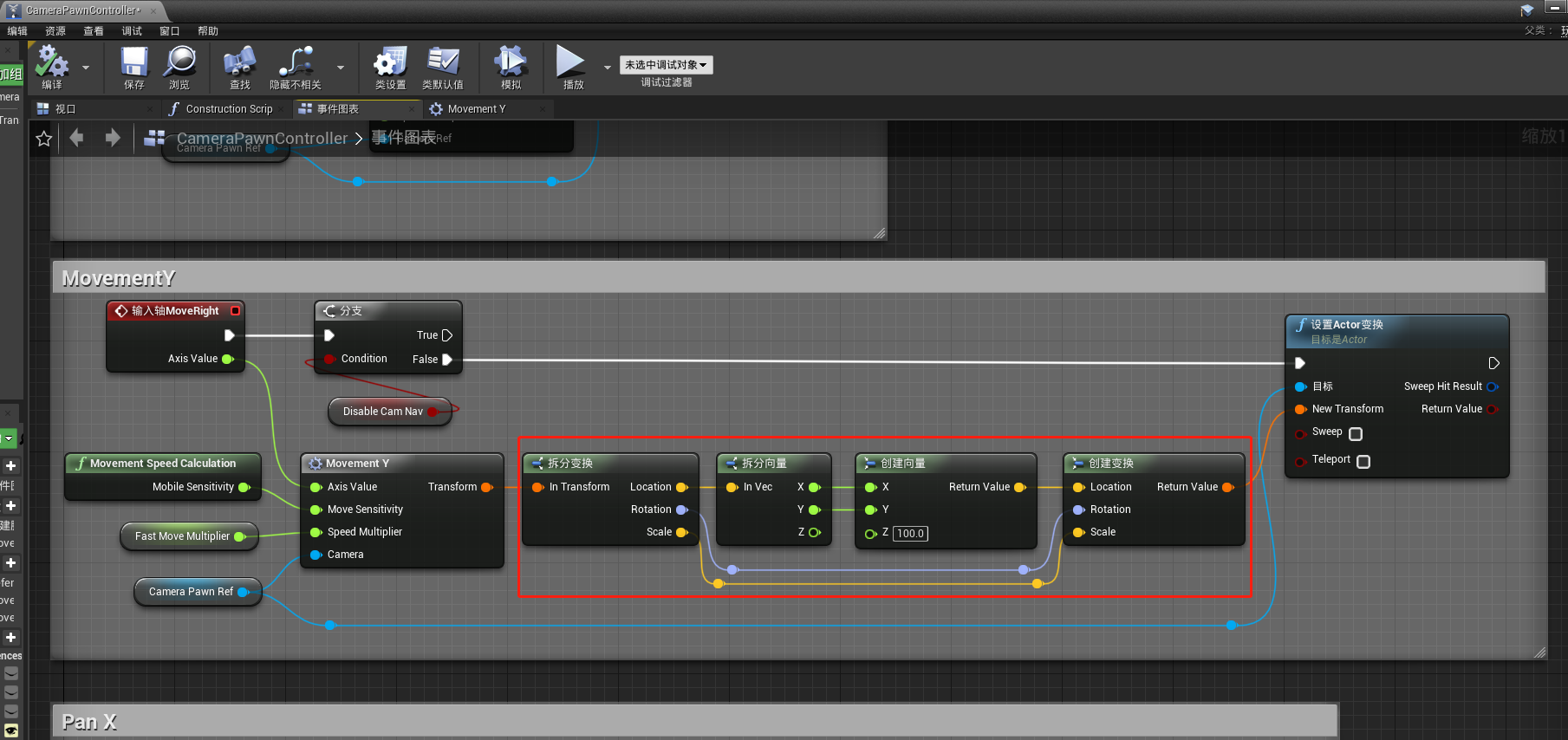Click the delegate pin on 输入轴MoveRight node
The height and width of the screenshot is (740, 1568).
(x=235, y=310)
